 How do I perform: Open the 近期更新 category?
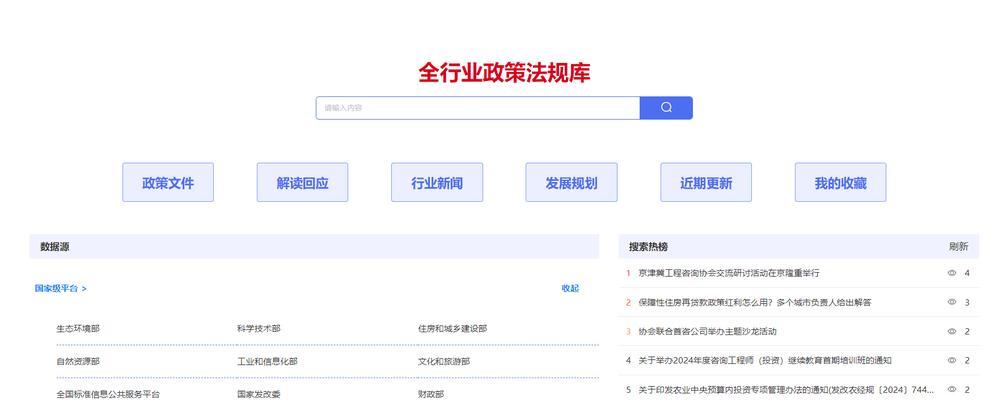click(706, 183)
